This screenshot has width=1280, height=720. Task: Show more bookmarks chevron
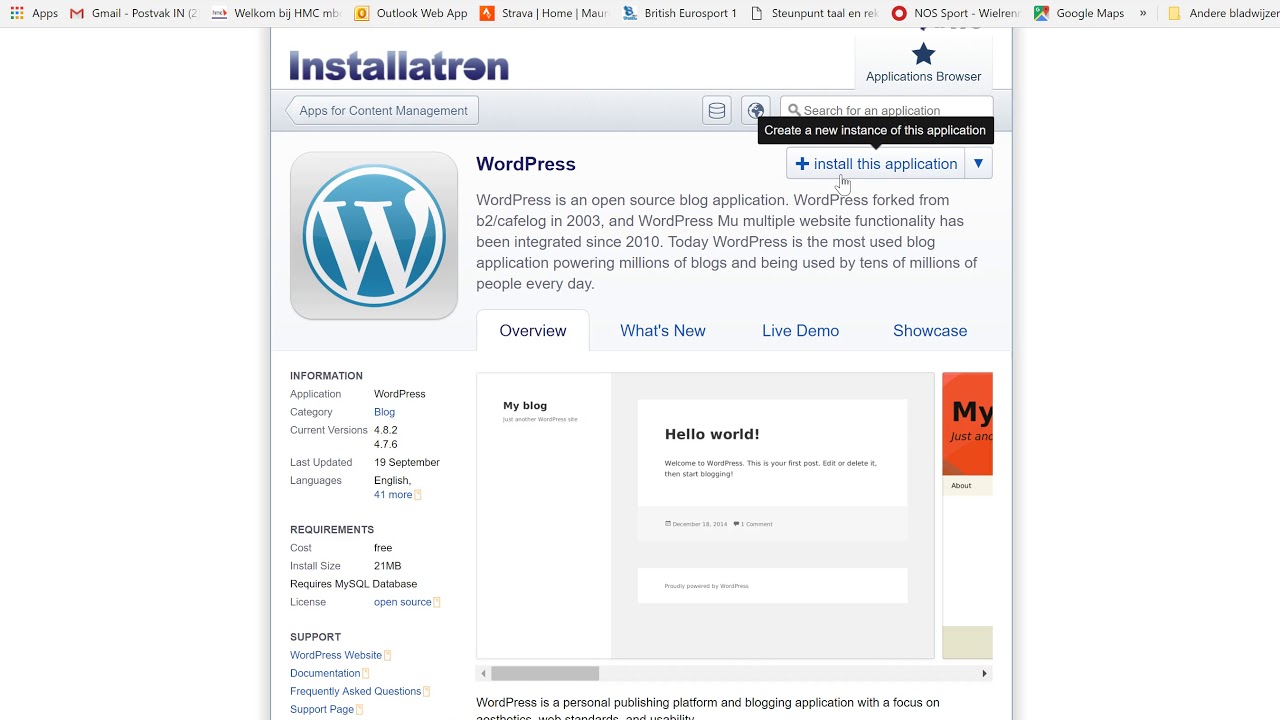1143,13
